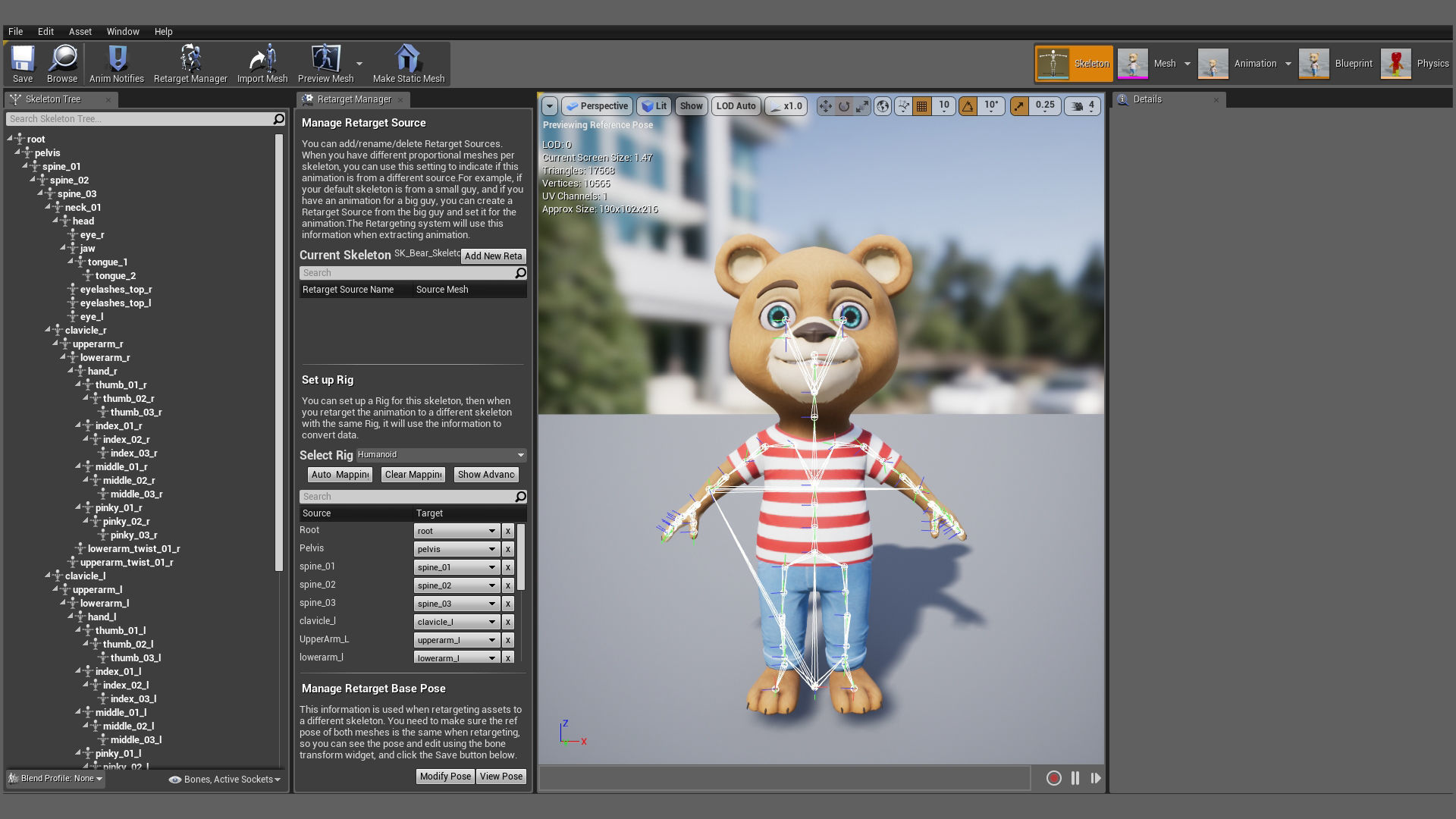The width and height of the screenshot is (1456, 819).
Task: Select the rotate transform tool in viewport
Action: pos(844,106)
